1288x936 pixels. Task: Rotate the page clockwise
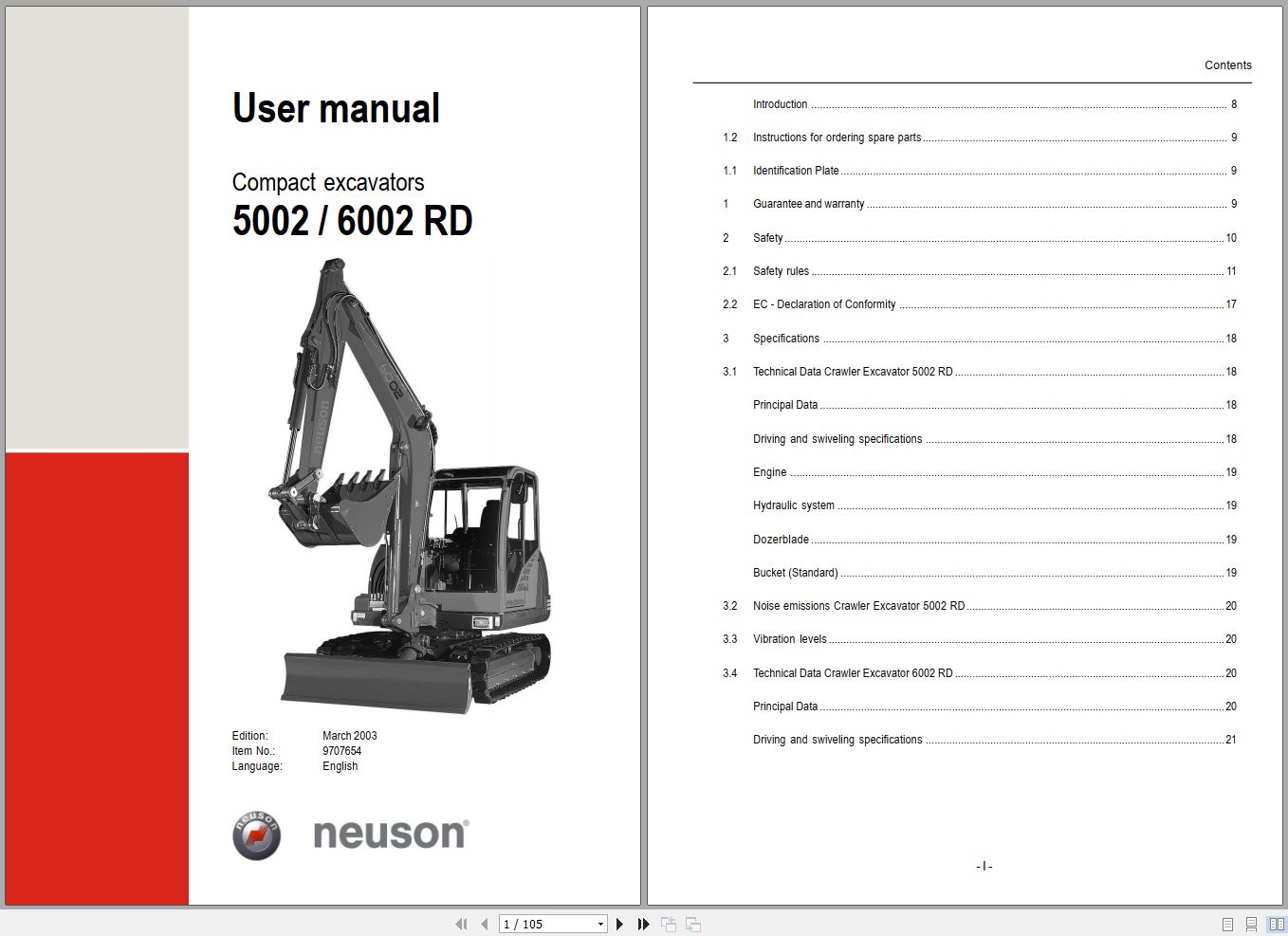pyautogui.click(x=691, y=923)
